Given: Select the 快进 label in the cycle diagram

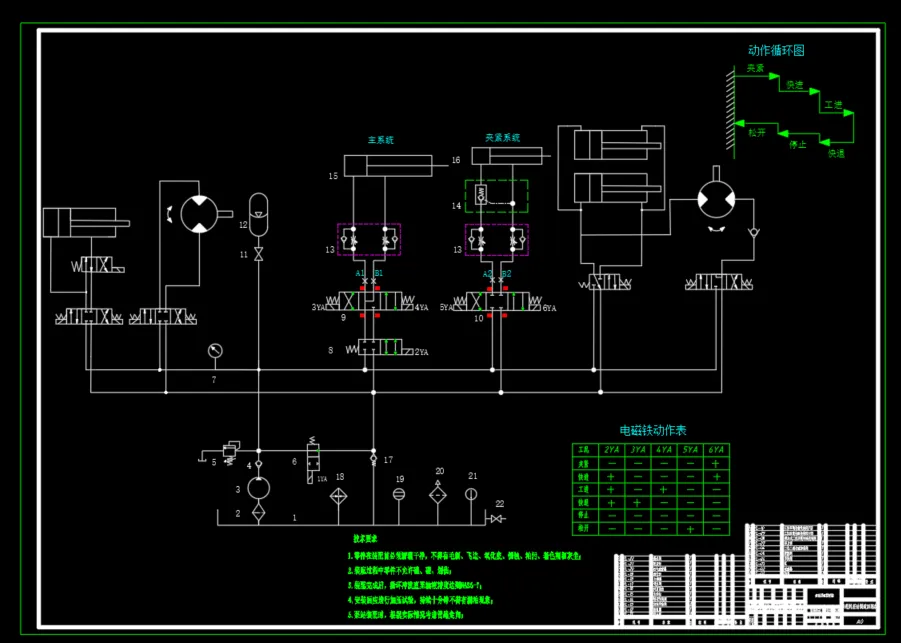Looking at the screenshot, I should [x=795, y=85].
